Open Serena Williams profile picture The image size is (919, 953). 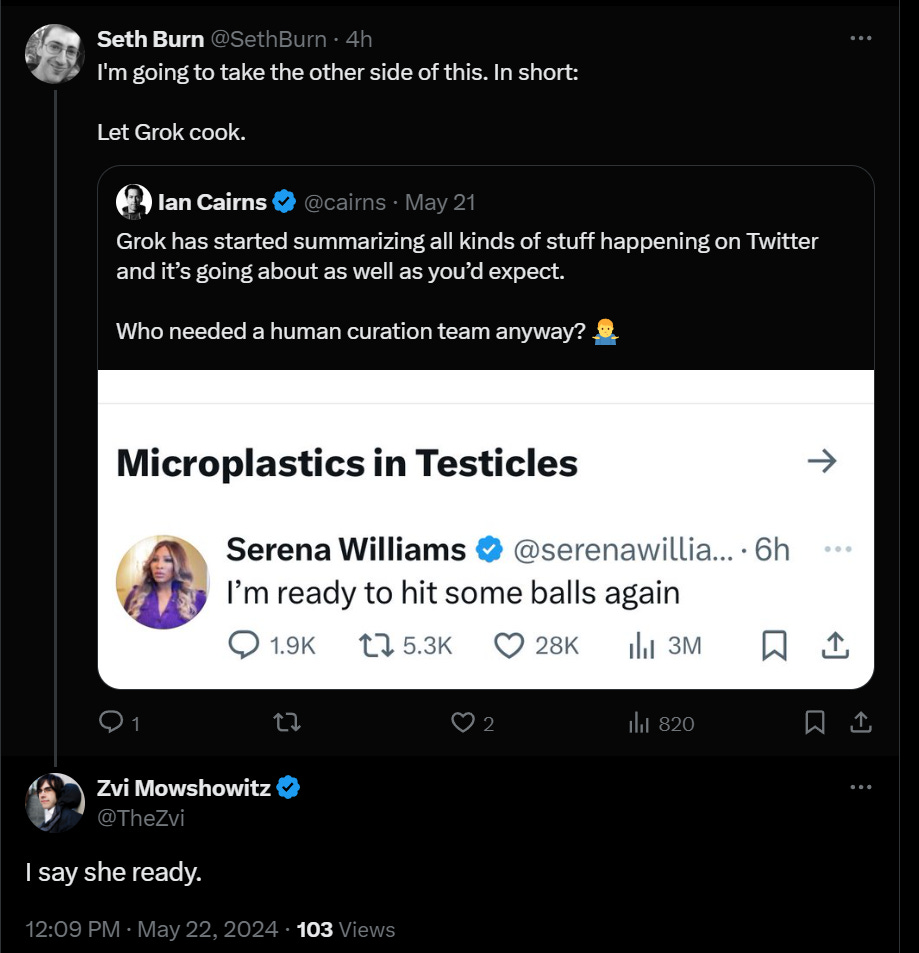(162, 581)
